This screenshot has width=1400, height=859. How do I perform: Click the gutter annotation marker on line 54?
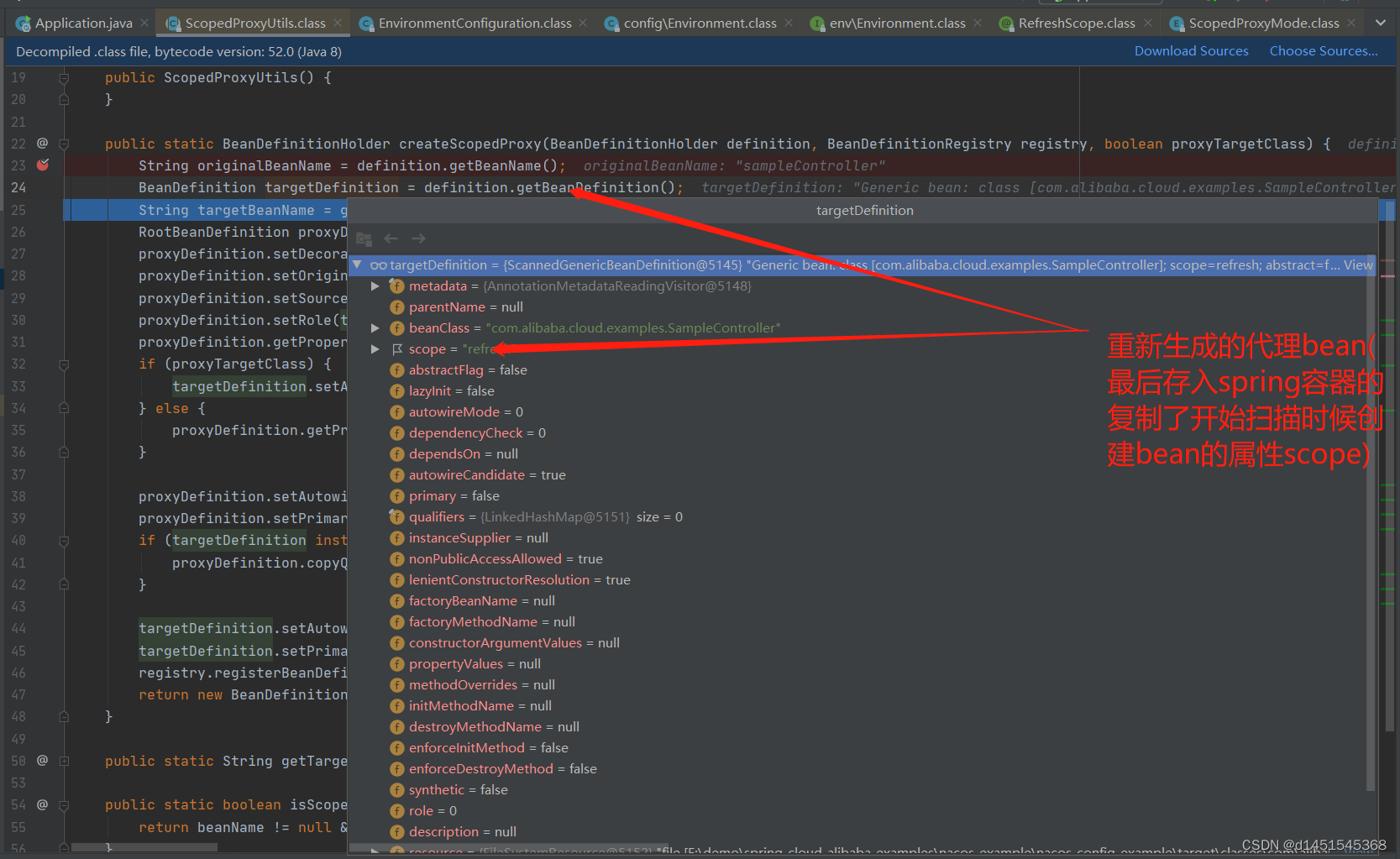pos(42,804)
